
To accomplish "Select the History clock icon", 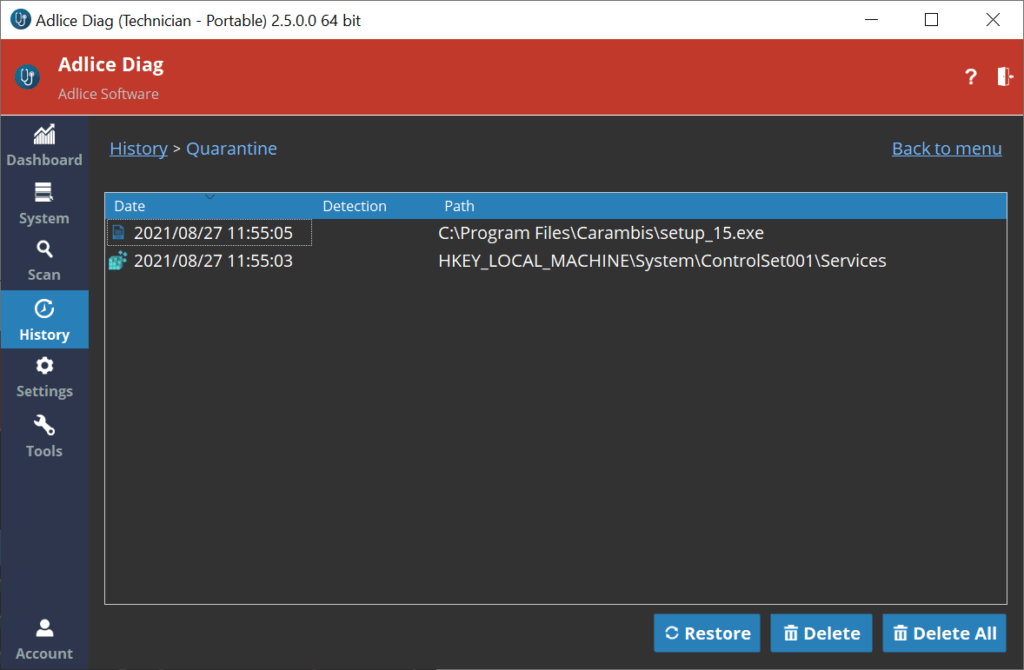I will pyautogui.click(x=44, y=309).
